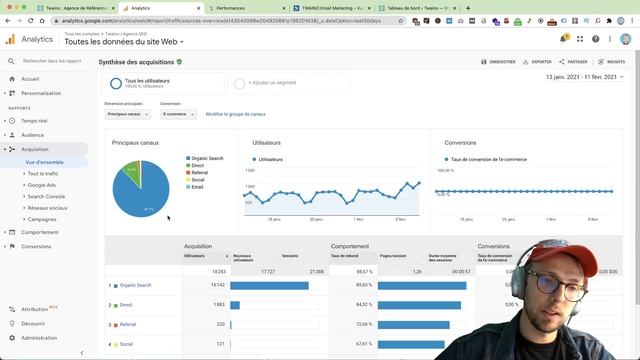Screen dimensions: 640x360
Task: Open the Insights panel
Action: (611, 62)
